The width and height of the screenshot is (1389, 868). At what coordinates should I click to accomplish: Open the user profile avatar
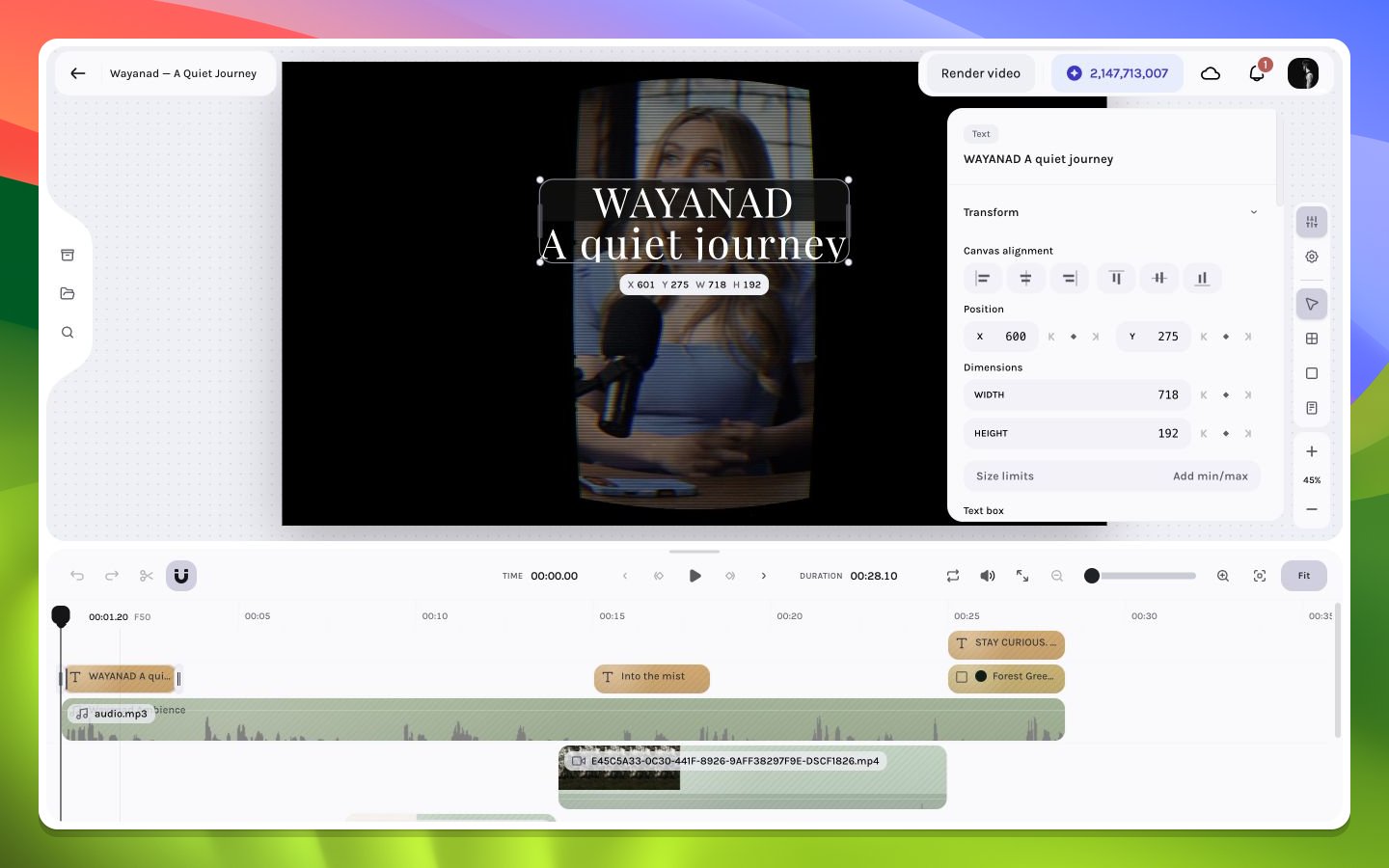click(1303, 73)
